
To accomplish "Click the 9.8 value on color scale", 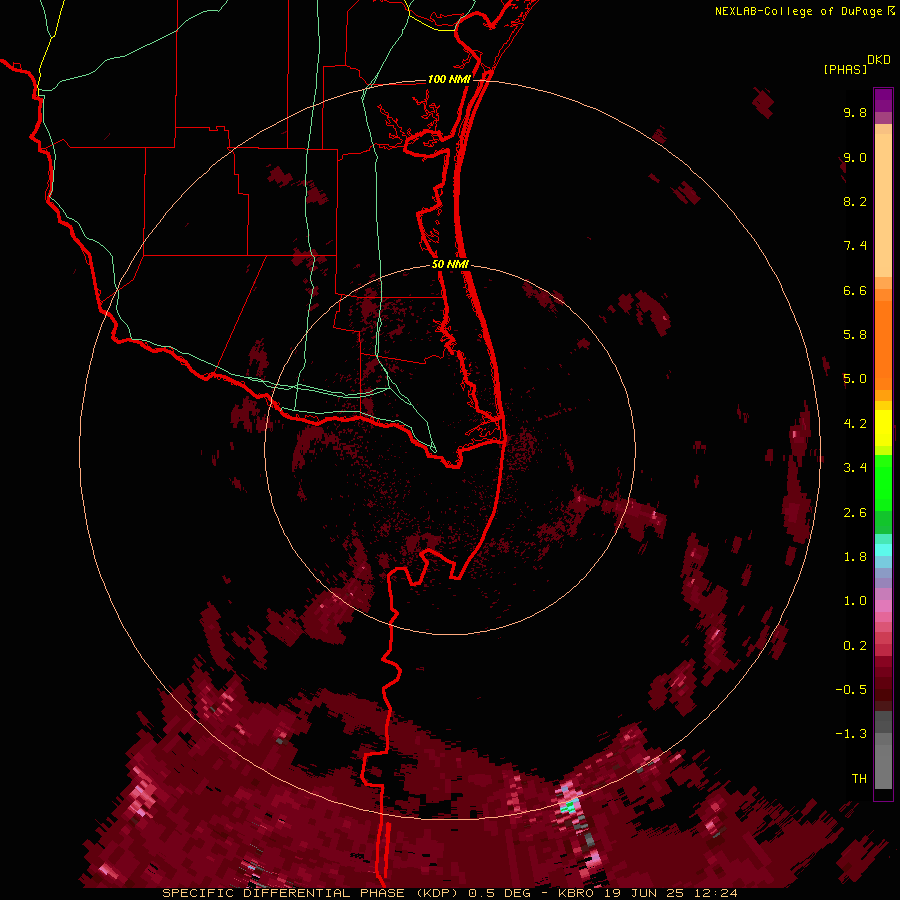I will [855, 112].
